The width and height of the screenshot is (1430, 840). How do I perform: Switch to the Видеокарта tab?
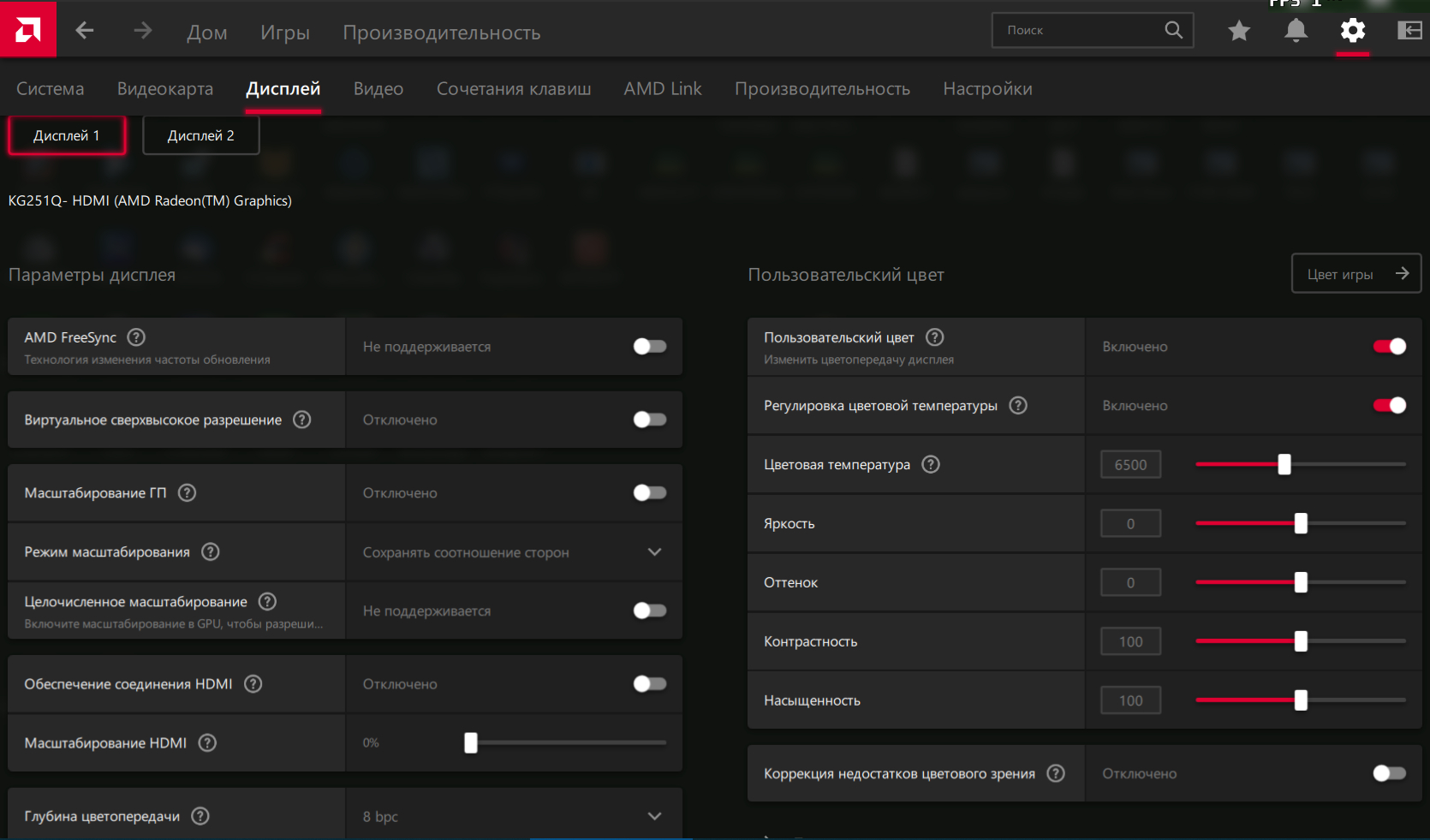click(x=165, y=89)
